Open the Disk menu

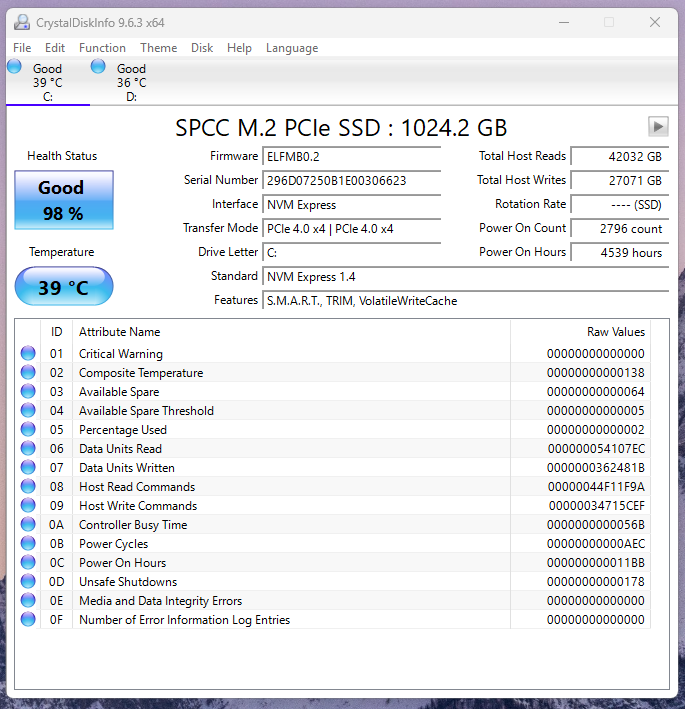click(x=202, y=48)
